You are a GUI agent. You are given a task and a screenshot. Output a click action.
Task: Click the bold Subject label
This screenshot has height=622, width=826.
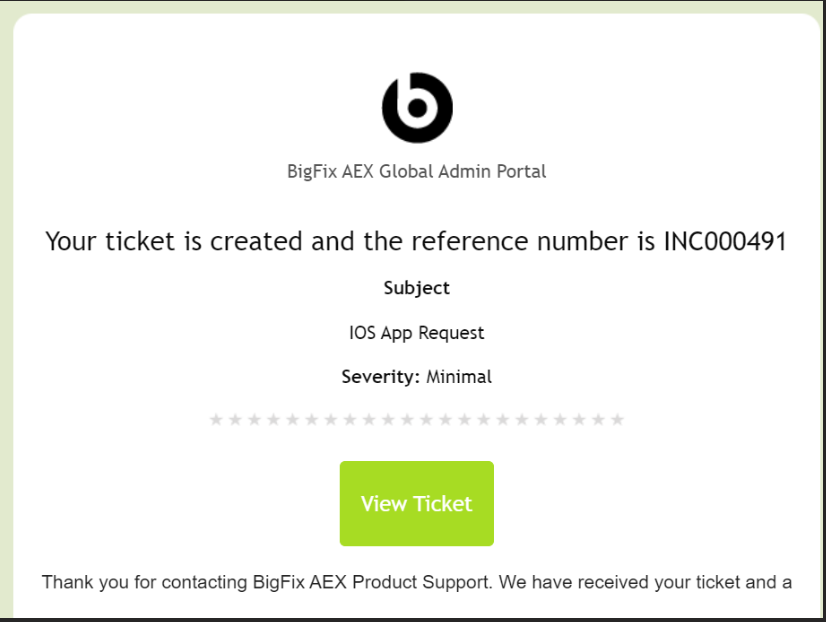tap(417, 288)
